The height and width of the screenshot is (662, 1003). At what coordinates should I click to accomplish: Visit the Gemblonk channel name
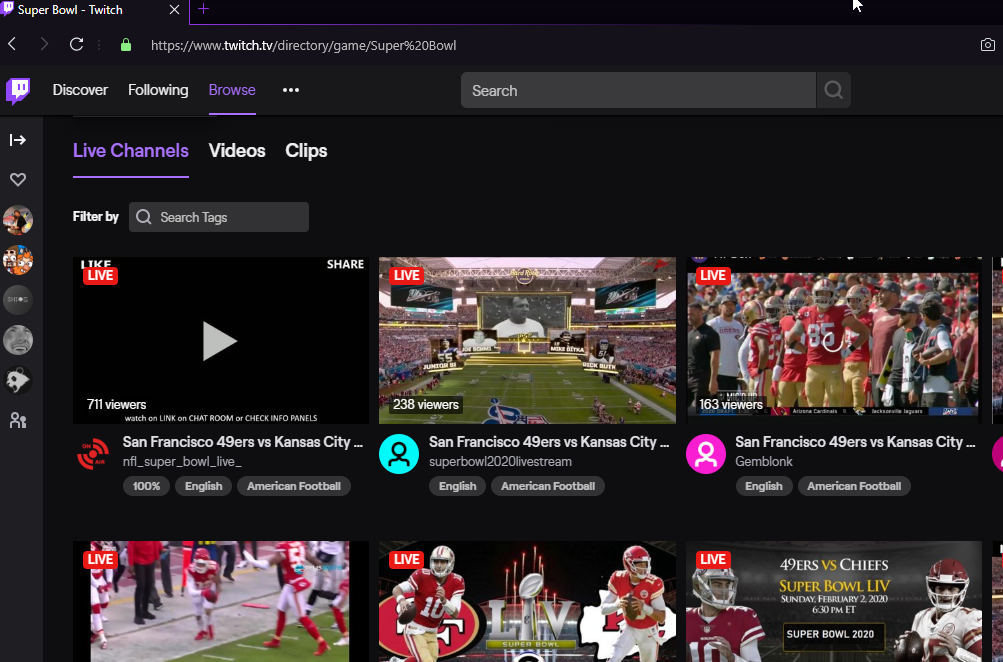point(764,462)
